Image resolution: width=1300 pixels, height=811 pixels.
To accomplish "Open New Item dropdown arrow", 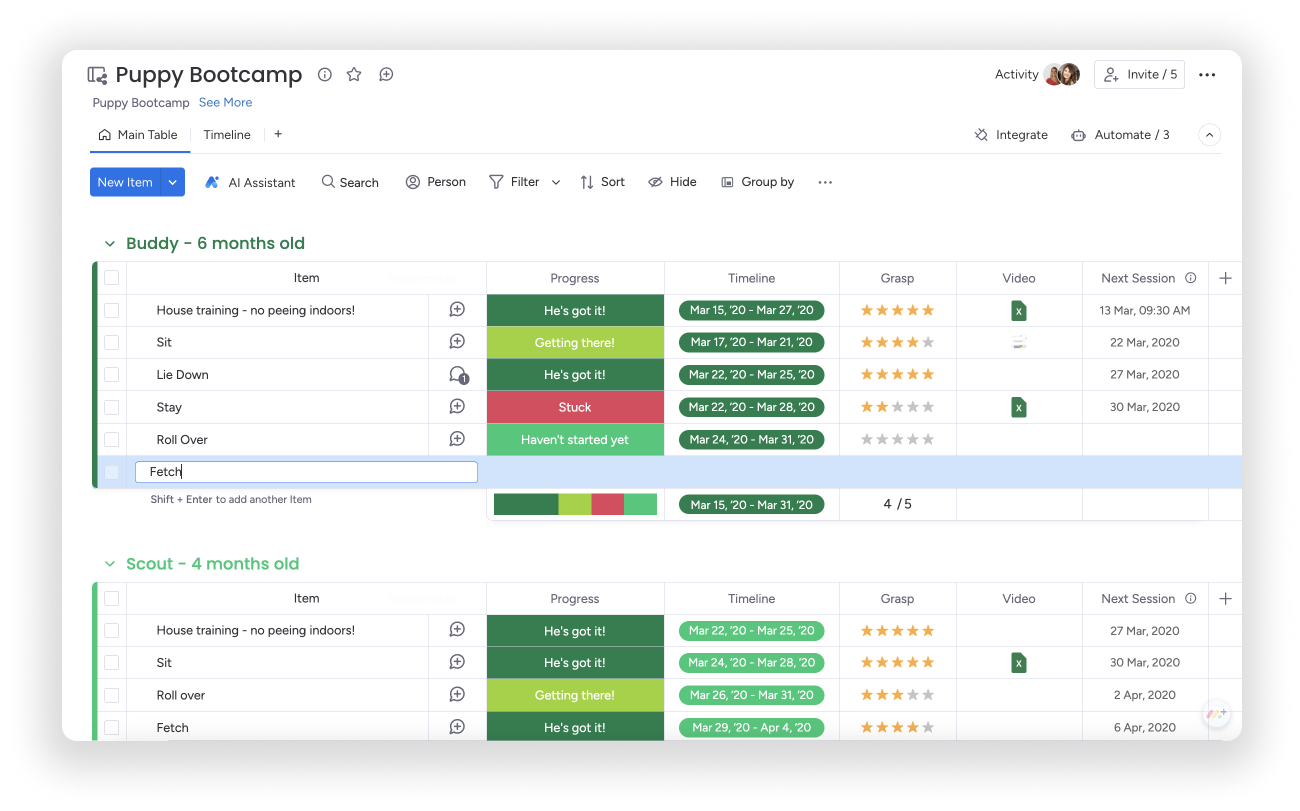I will click(x=173, y=182).
